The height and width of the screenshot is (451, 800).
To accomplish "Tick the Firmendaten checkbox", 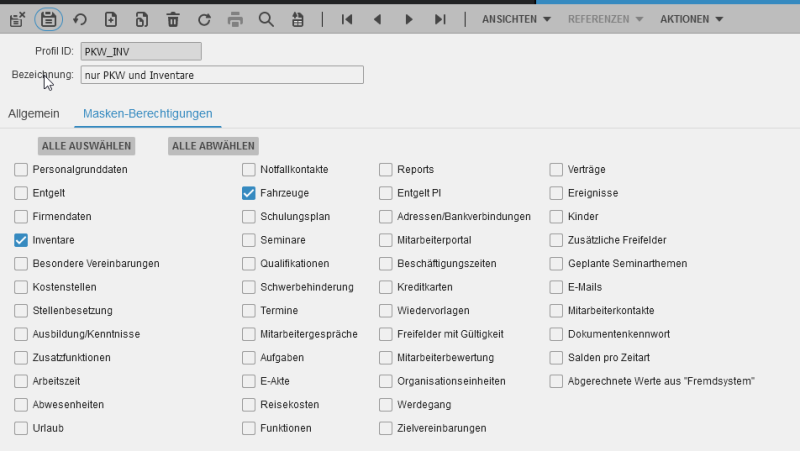I will [x=21, y=216].
